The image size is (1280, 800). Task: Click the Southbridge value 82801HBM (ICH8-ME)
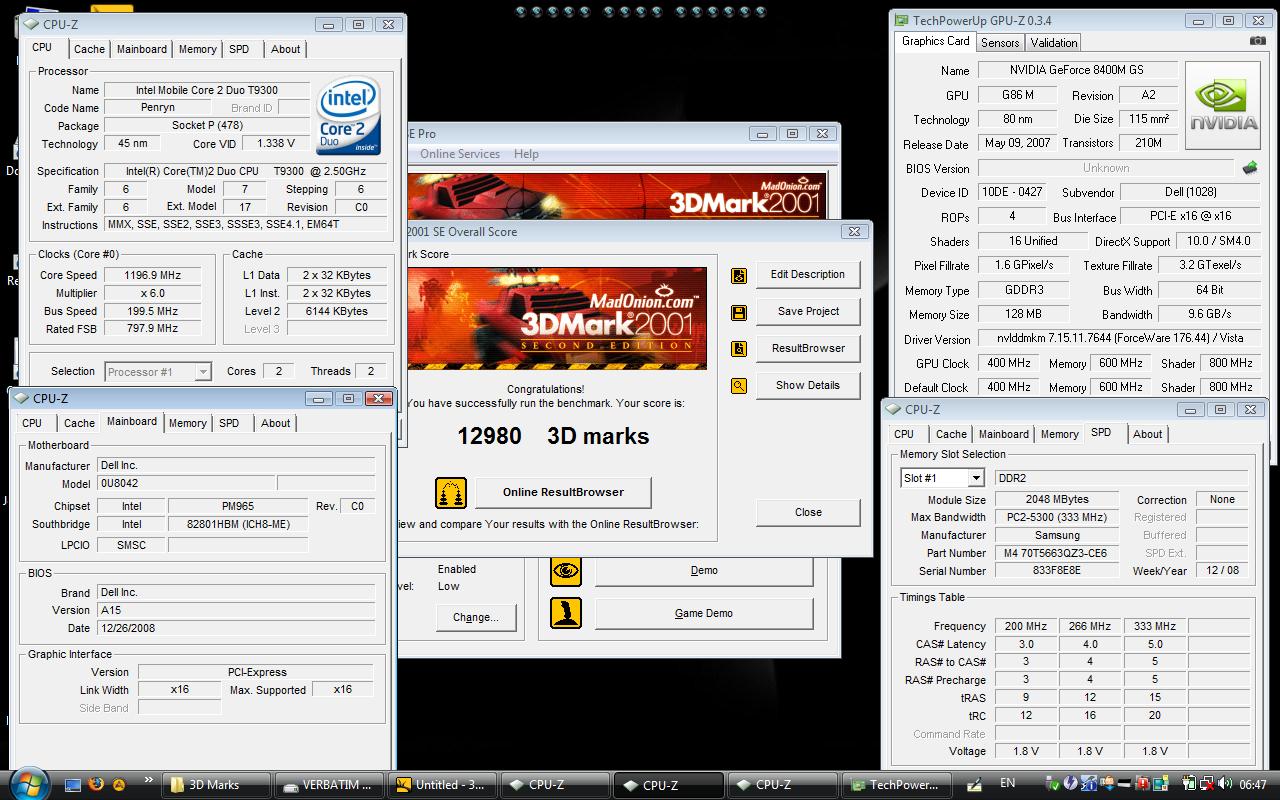pos(238,524)
